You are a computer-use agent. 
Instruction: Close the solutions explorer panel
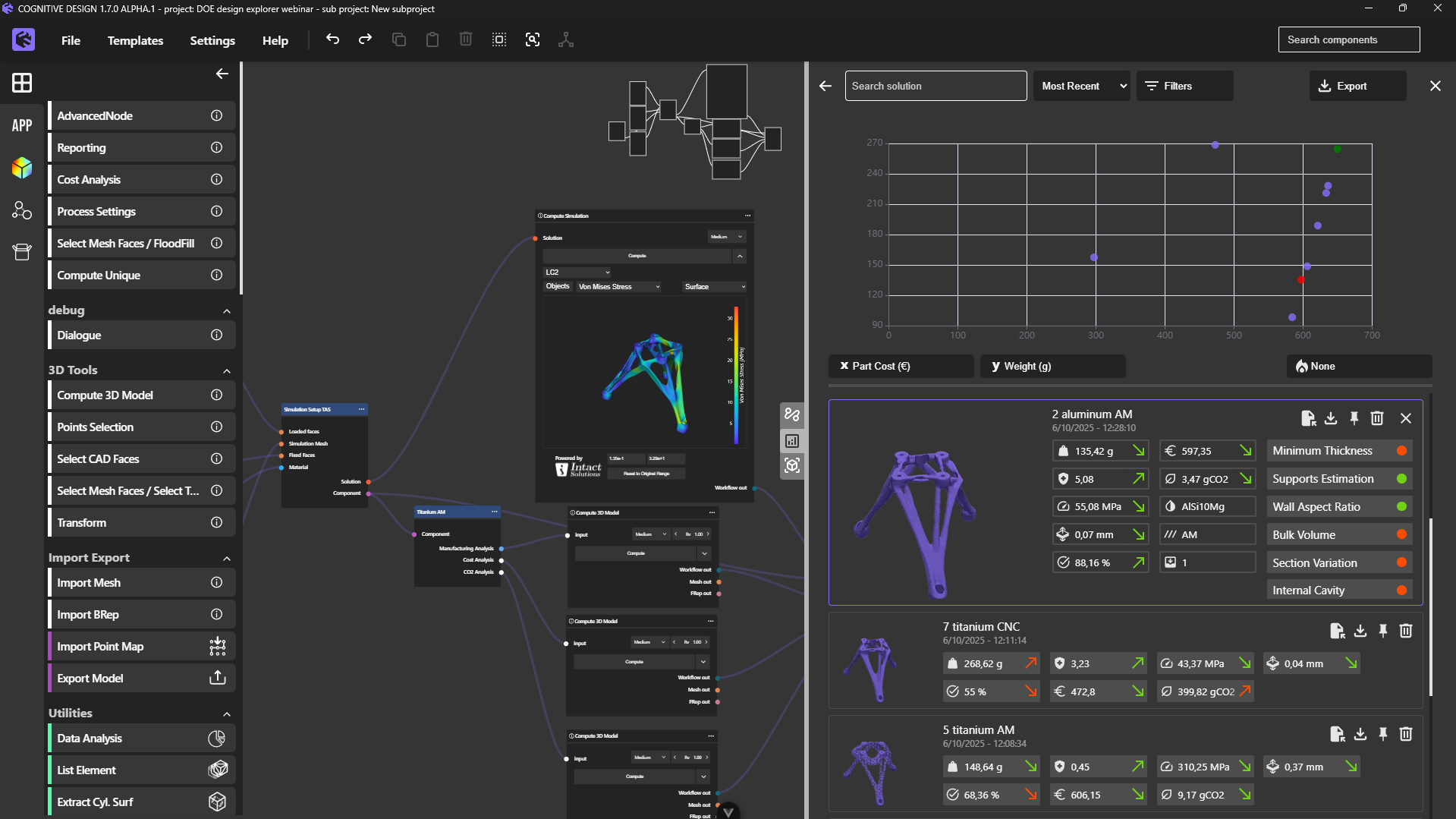coord(1436,86)
